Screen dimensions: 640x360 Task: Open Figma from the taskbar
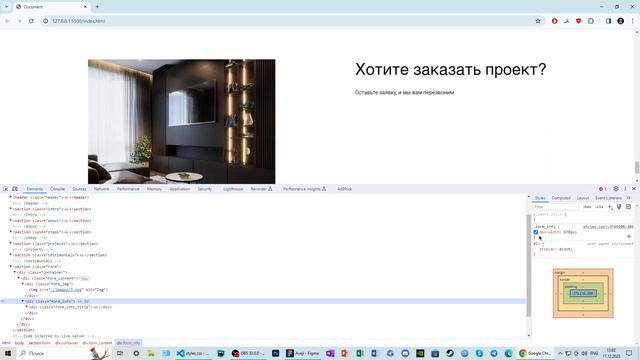[302, 353]
